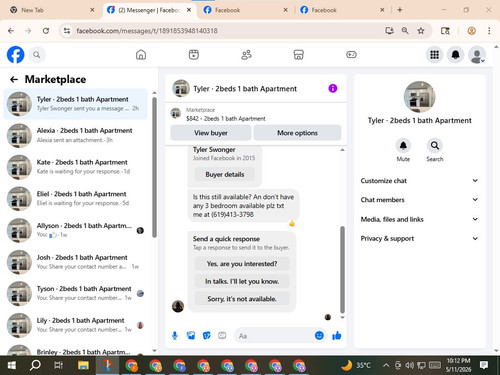Image resolution: width=500 pixels, height=375 pixels.
Task: Show hidden system tray icons chevron
Action: point(386,366)
